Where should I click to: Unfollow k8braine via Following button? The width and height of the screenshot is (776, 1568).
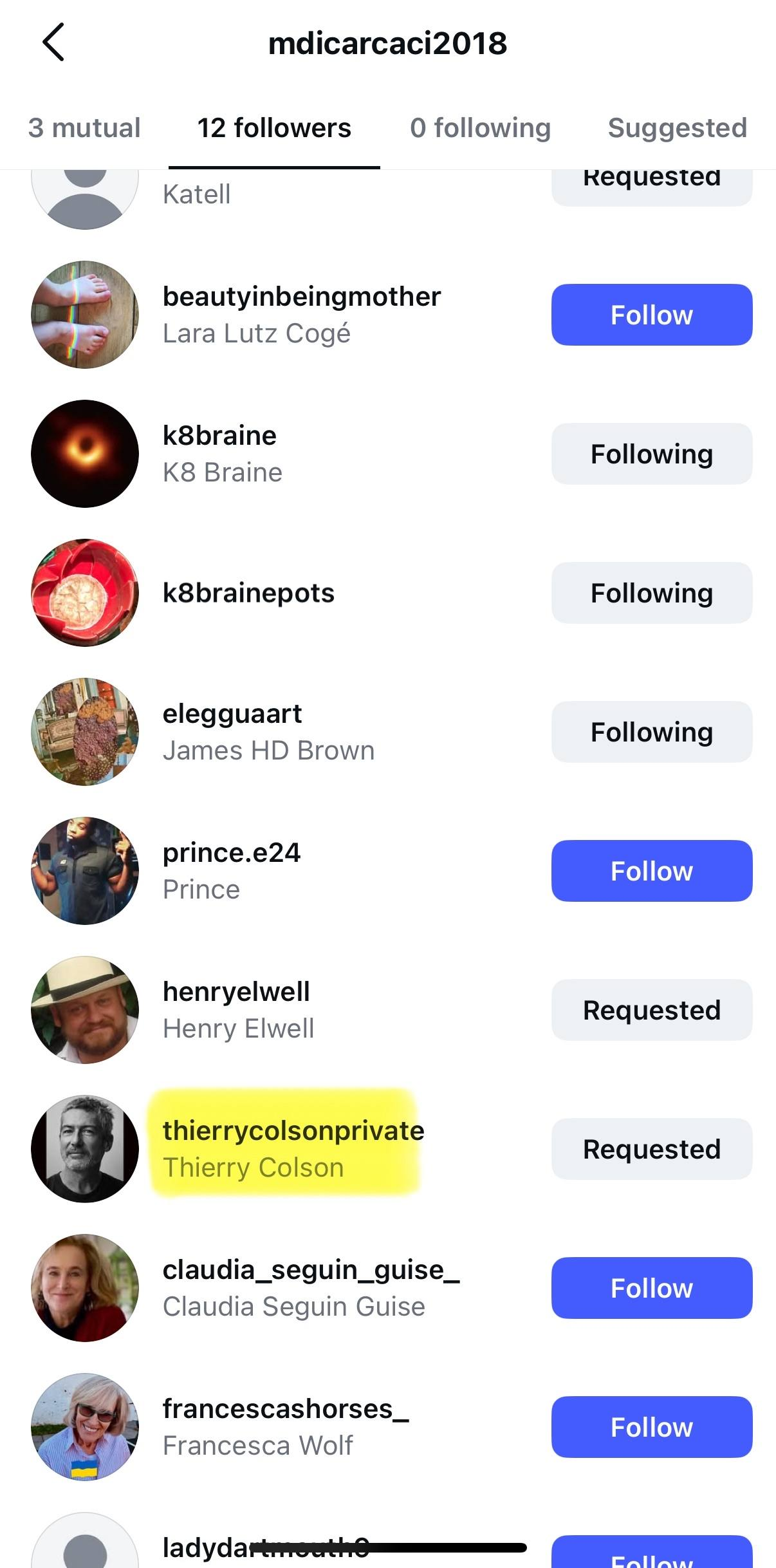651,454
